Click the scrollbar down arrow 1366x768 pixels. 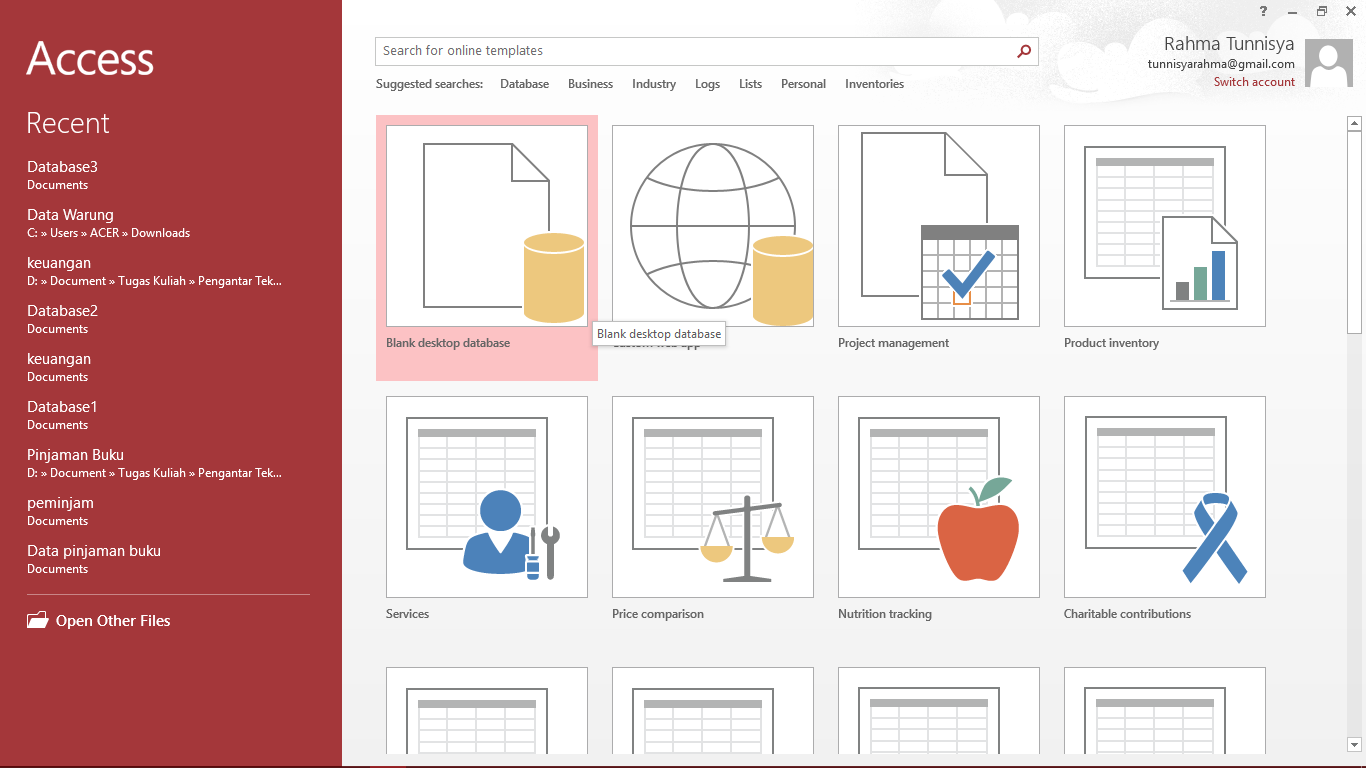pos(1355,744)
